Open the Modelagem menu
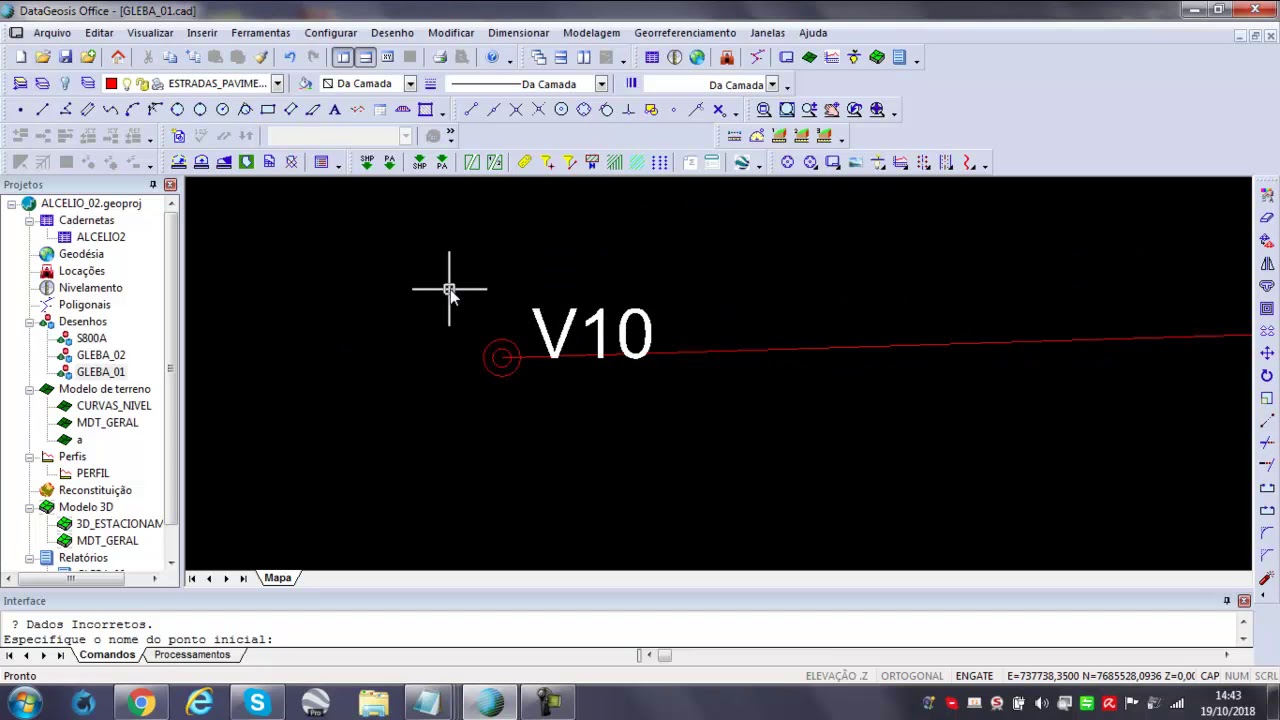This screenshot has width=1280, height=720. point(591,33)
